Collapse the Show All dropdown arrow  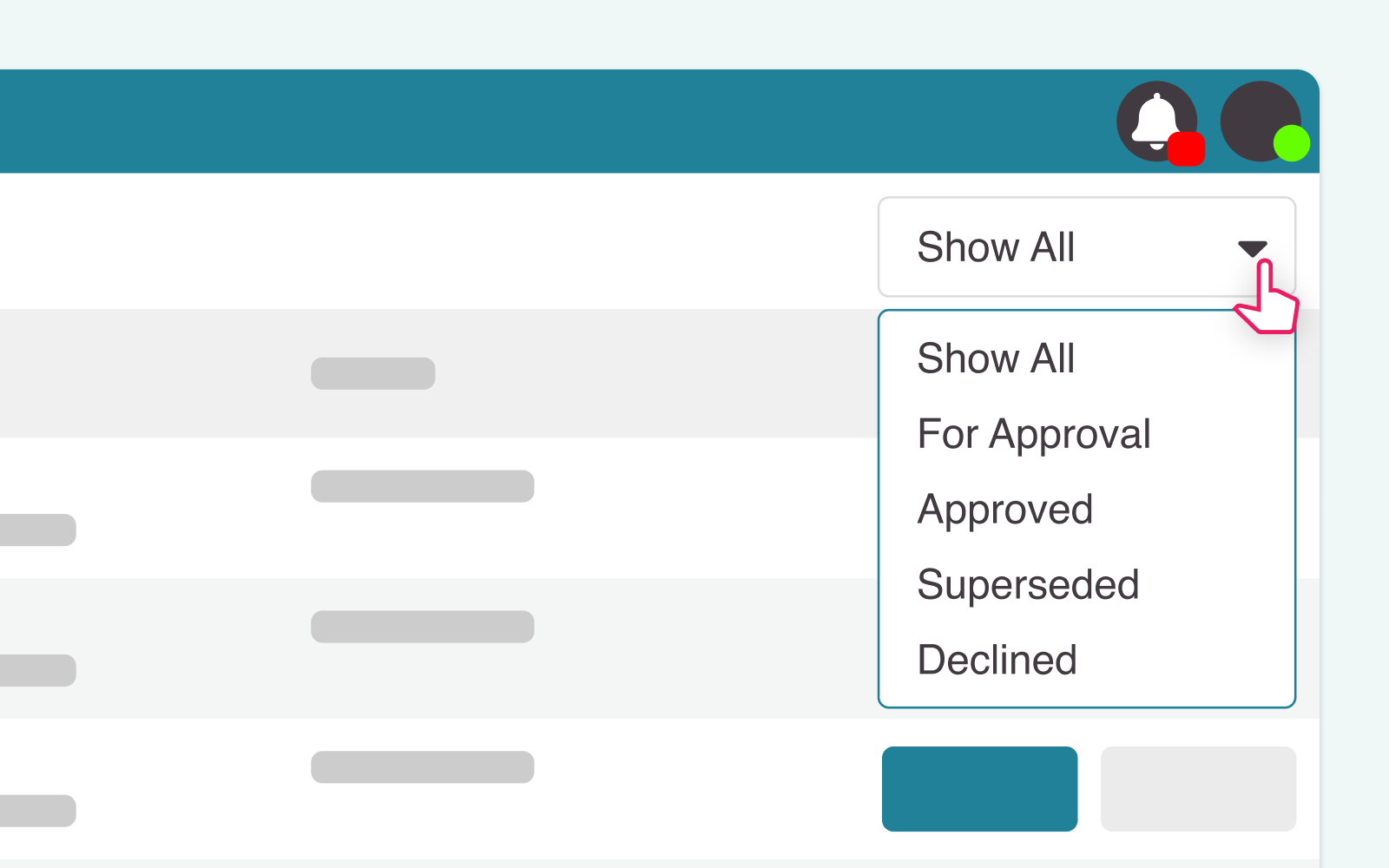pos(1253,249)
